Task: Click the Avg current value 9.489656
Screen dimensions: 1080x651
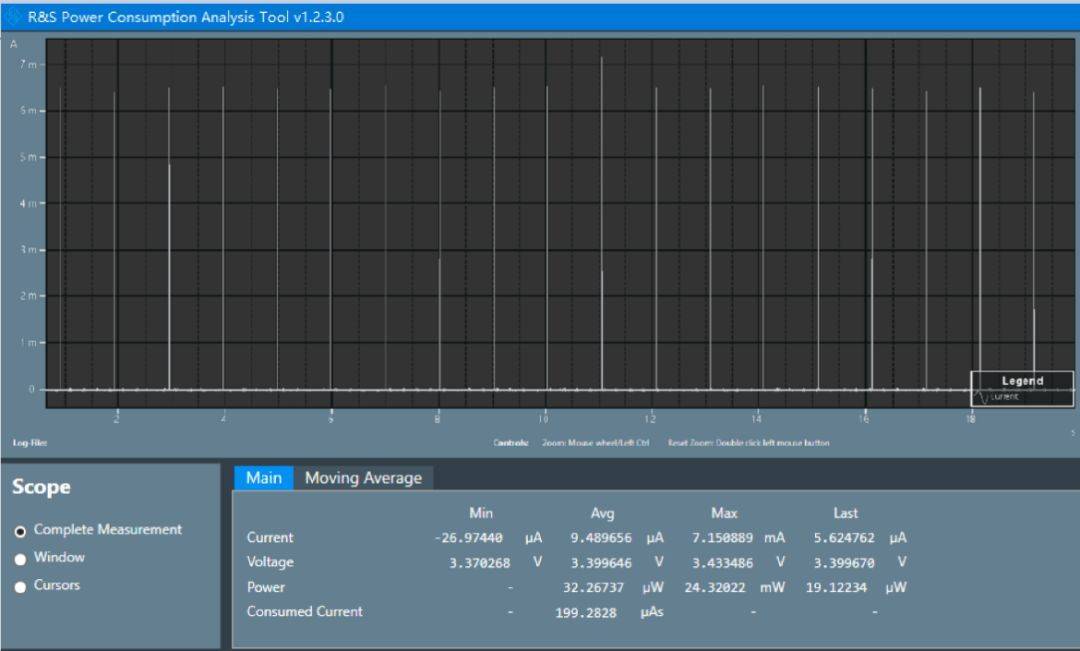Action: 601,538
